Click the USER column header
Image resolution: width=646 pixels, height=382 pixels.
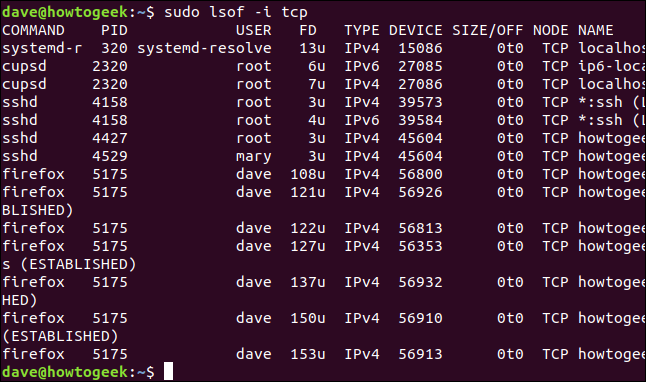point(254,30)
